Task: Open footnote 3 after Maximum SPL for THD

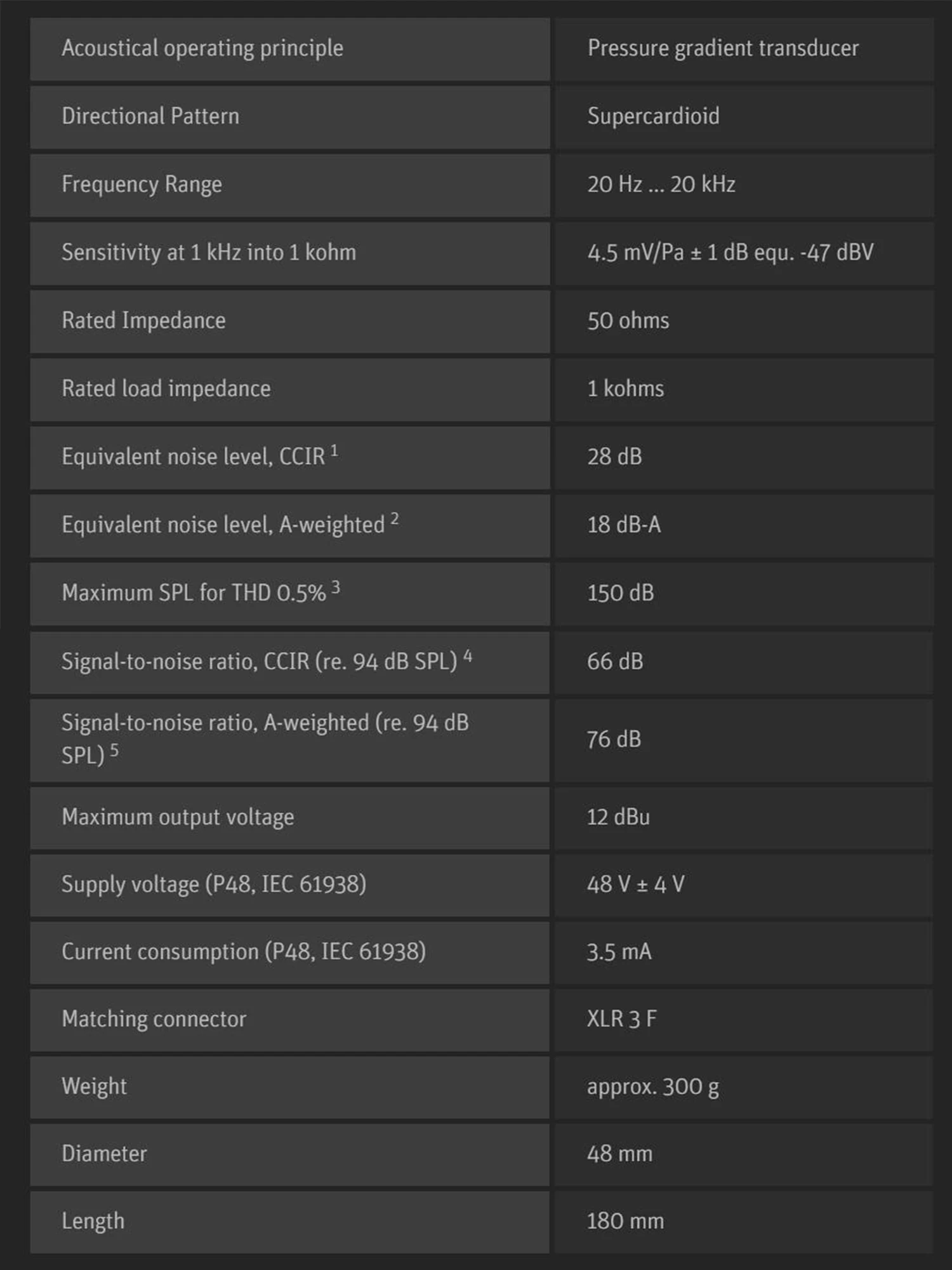Action: coord(336,587)
